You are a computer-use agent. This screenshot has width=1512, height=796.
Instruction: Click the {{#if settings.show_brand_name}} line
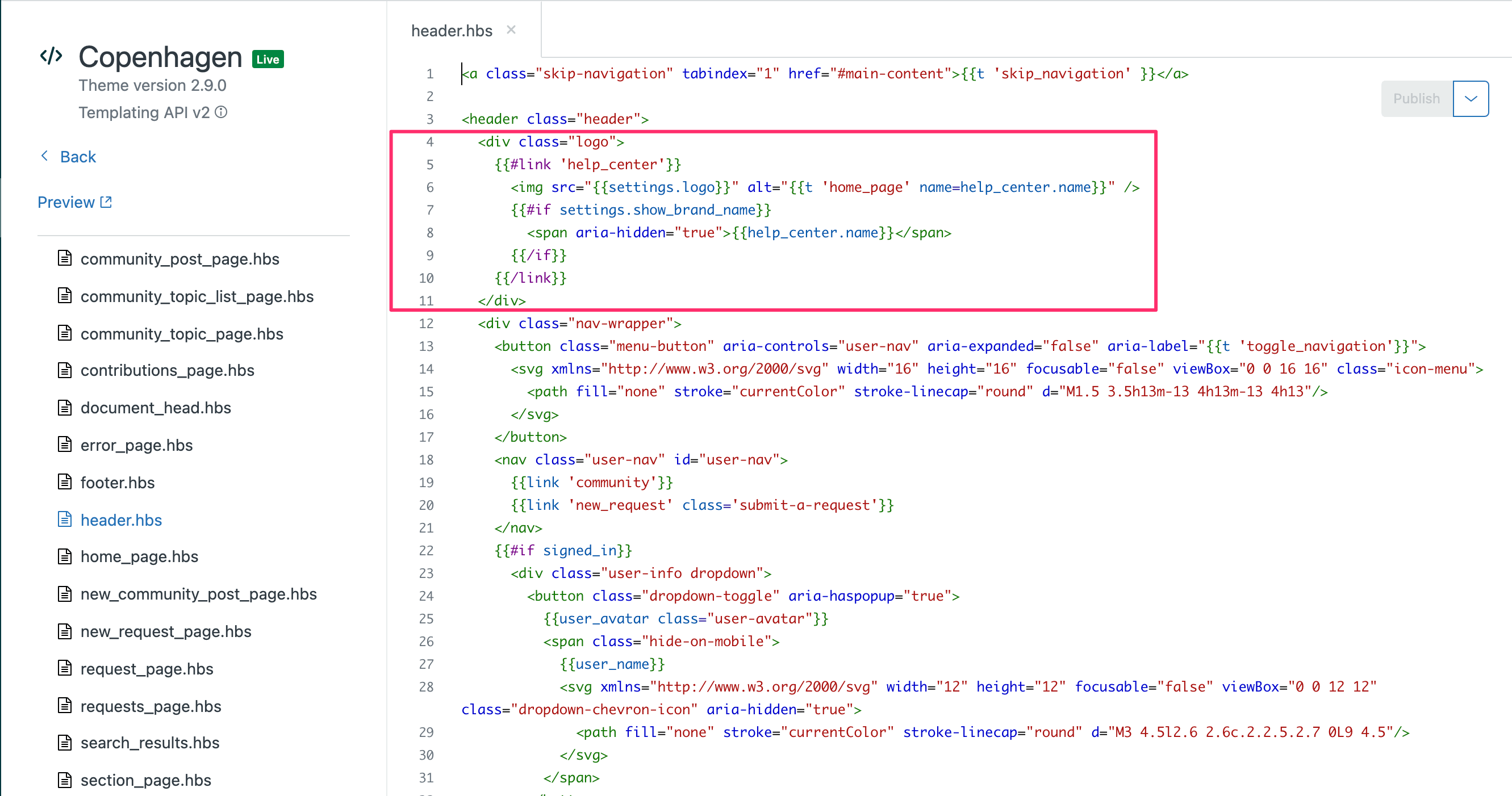coord(641,210)
